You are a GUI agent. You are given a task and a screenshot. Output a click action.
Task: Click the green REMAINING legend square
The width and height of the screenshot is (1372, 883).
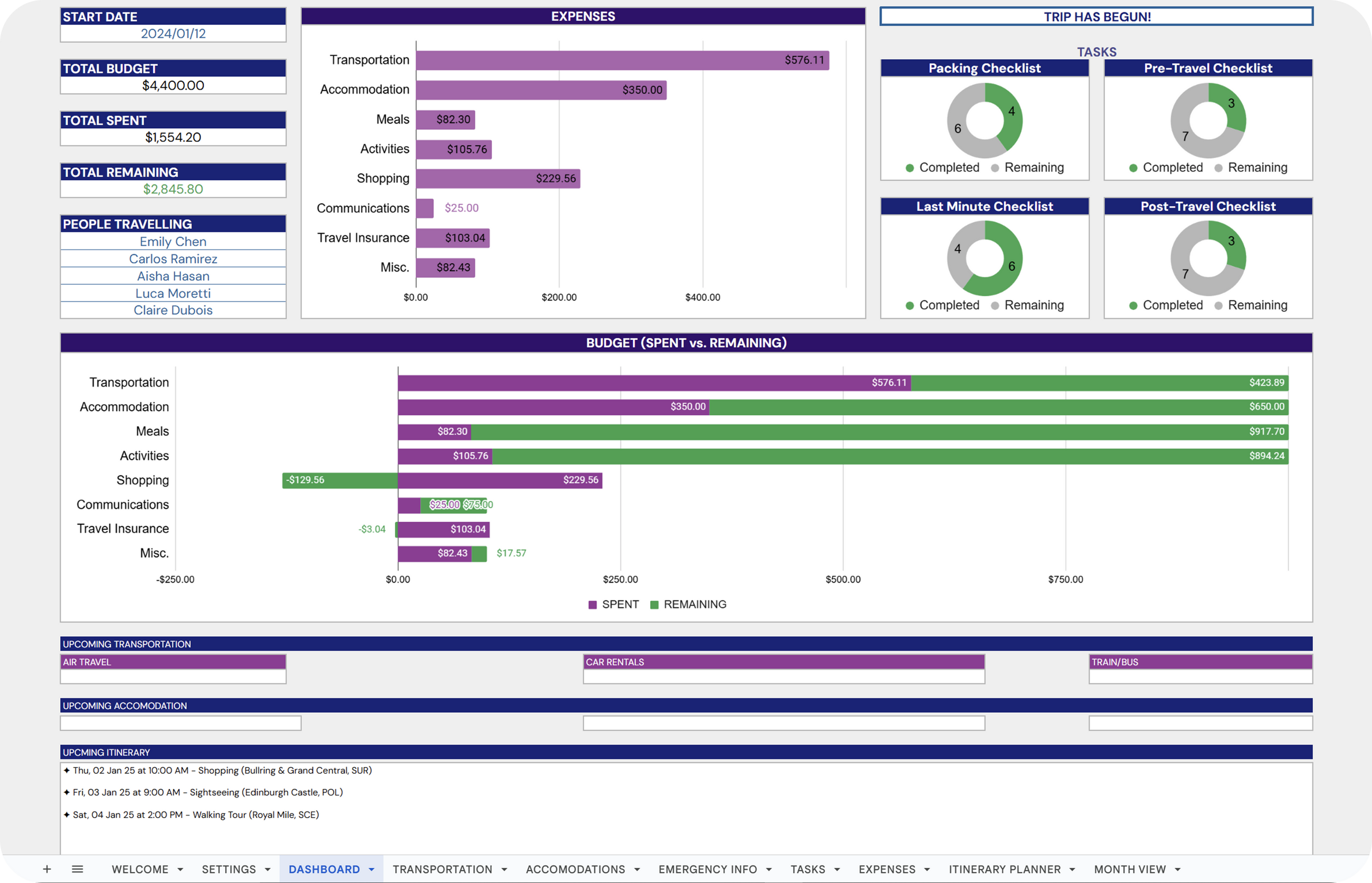point(654,605)
